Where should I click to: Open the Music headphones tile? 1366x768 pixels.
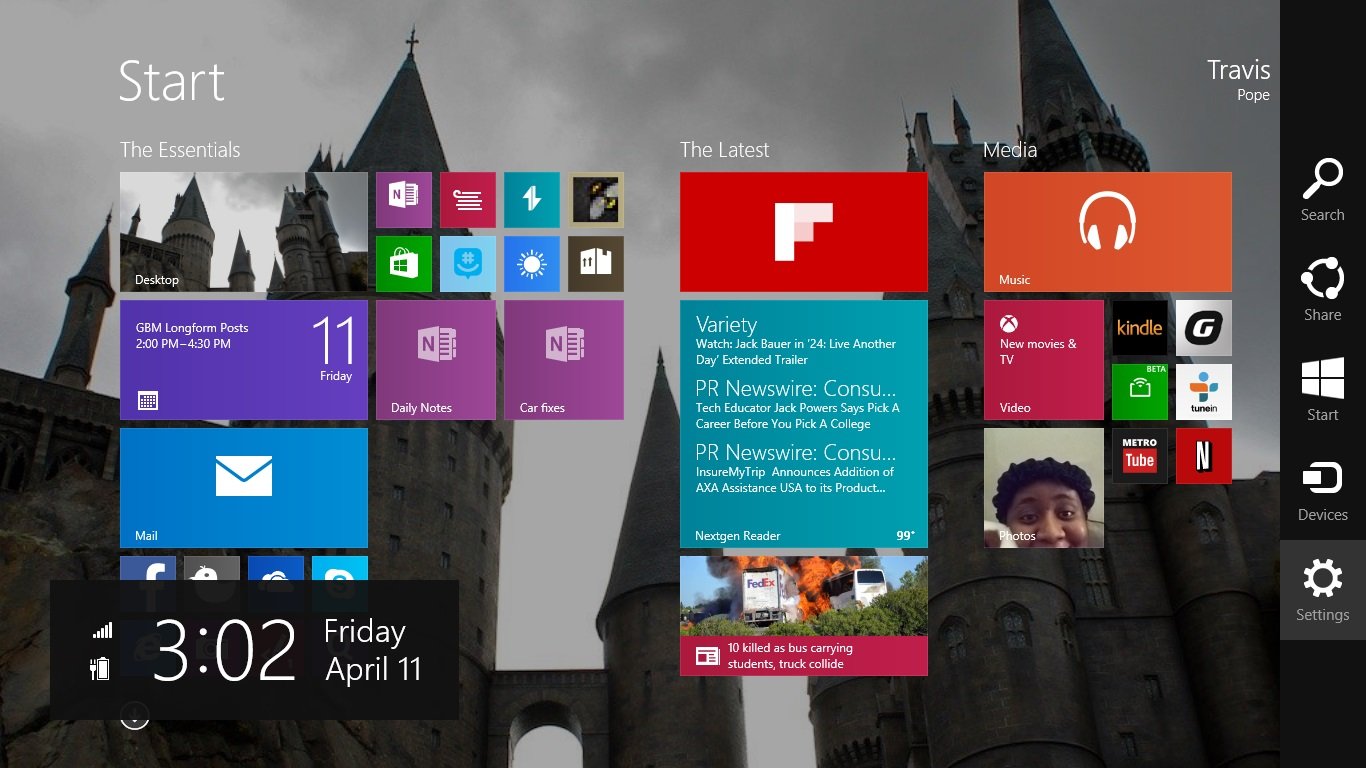[1108, 232]
